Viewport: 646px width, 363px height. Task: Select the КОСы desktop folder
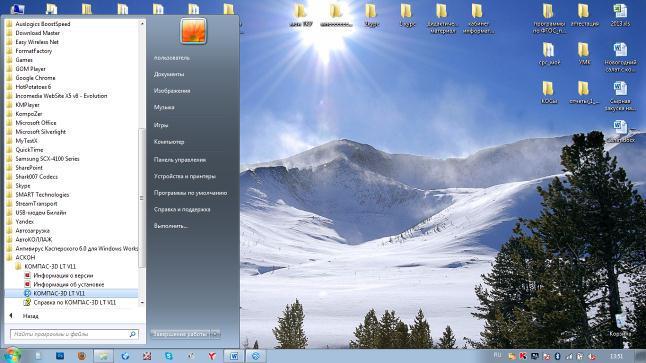(x=548, y=93)
